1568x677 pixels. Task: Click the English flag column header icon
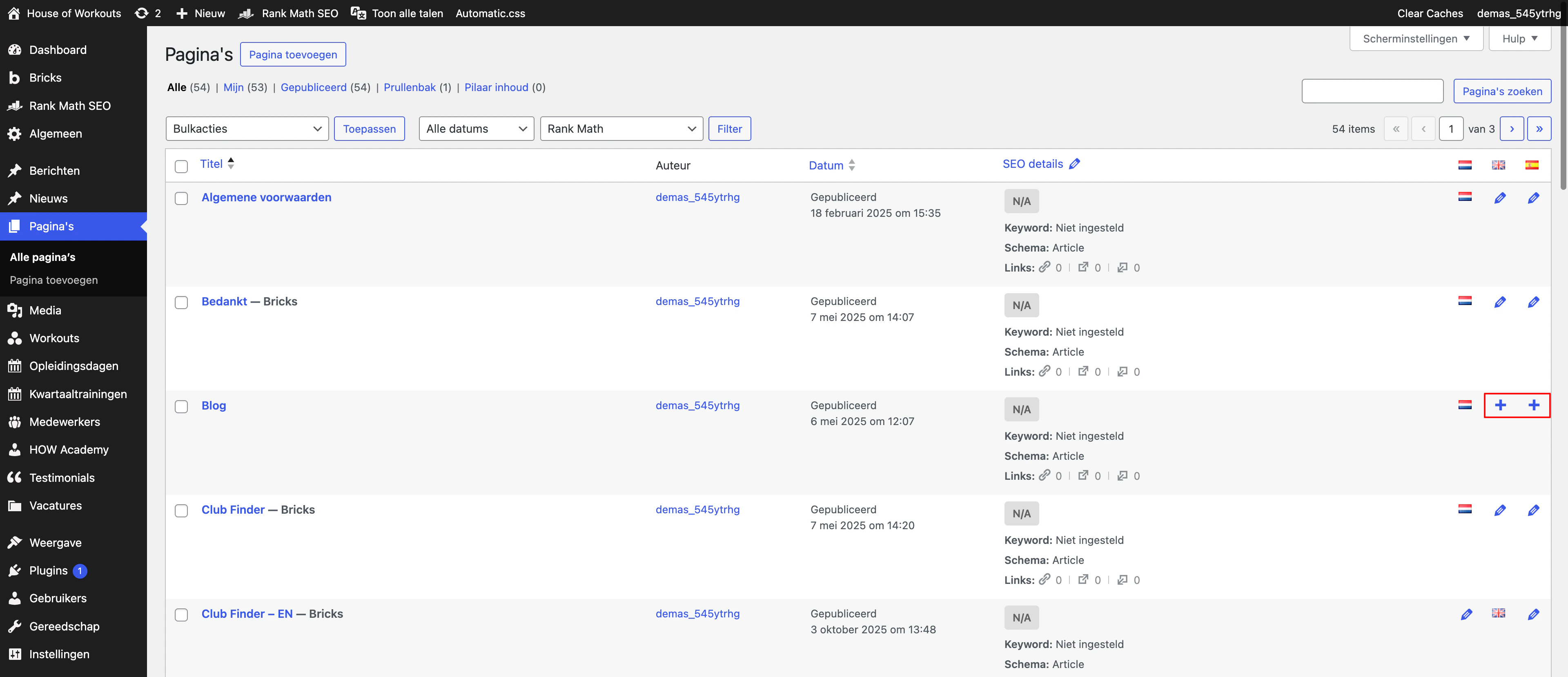[1498, 165]
